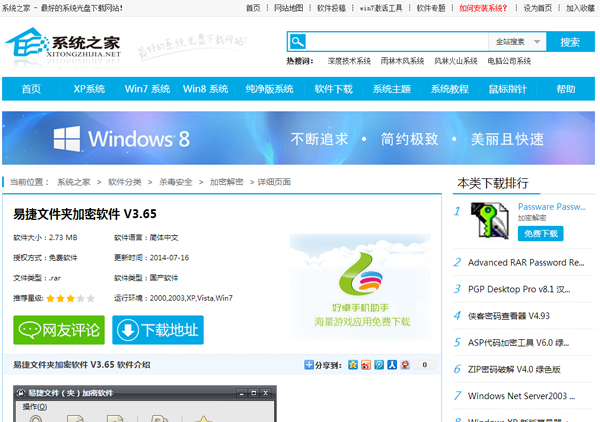Open the XP系统 nav tab
This screenshot has width=600, height=422.
[x=89, y=89]
